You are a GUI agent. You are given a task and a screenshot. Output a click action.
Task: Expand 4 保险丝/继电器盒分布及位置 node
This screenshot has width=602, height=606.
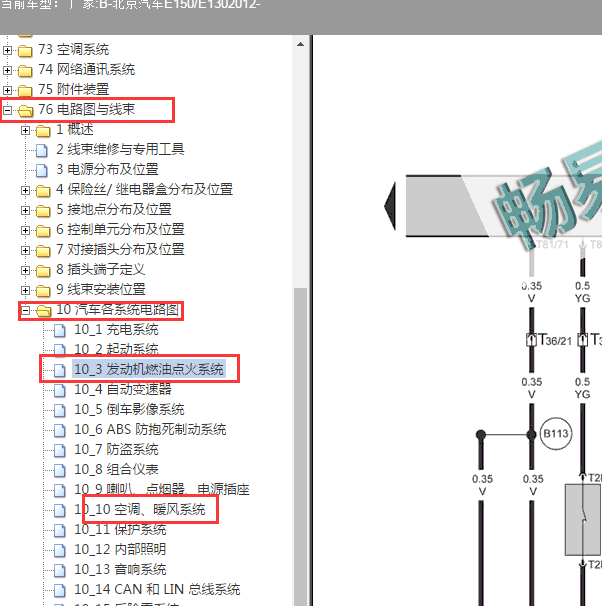pyautogui.click(x=25, y=191)
